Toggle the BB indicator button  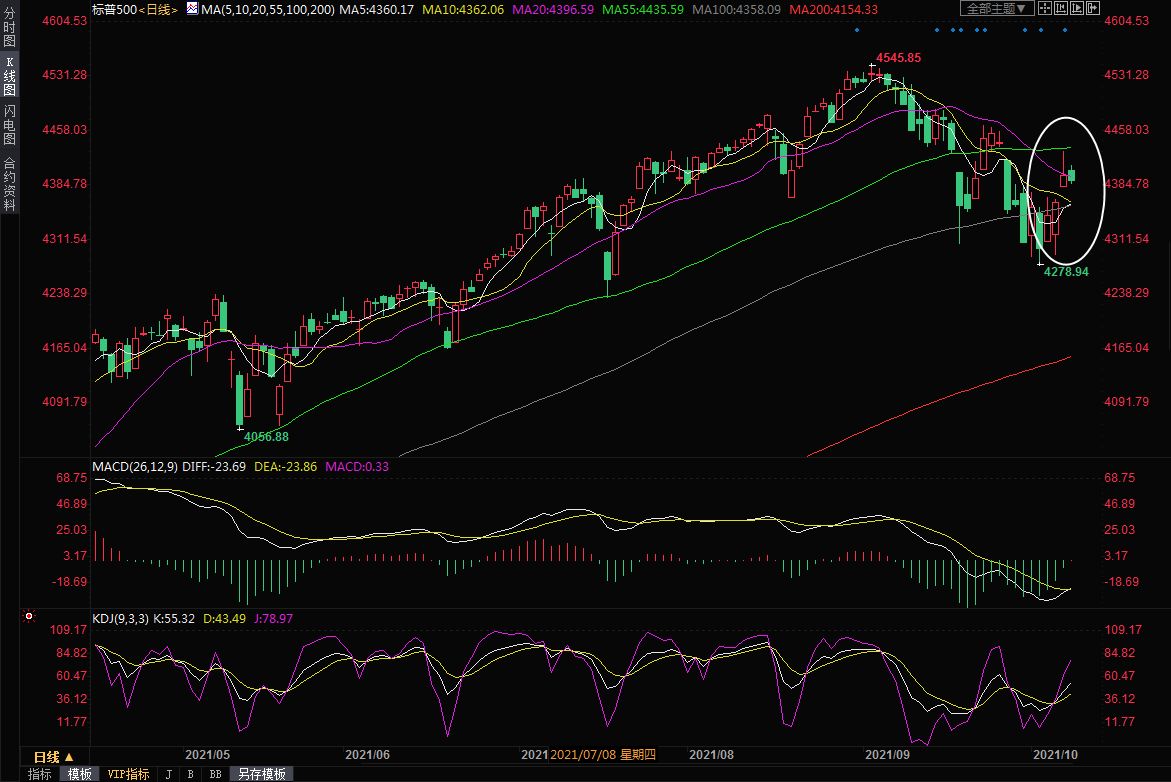[215, 774]
